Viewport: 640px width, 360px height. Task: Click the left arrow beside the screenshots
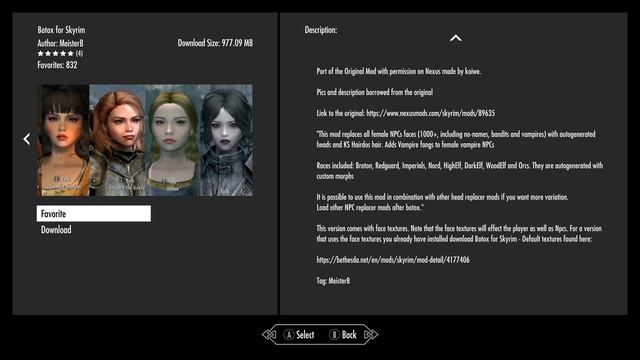27,139
